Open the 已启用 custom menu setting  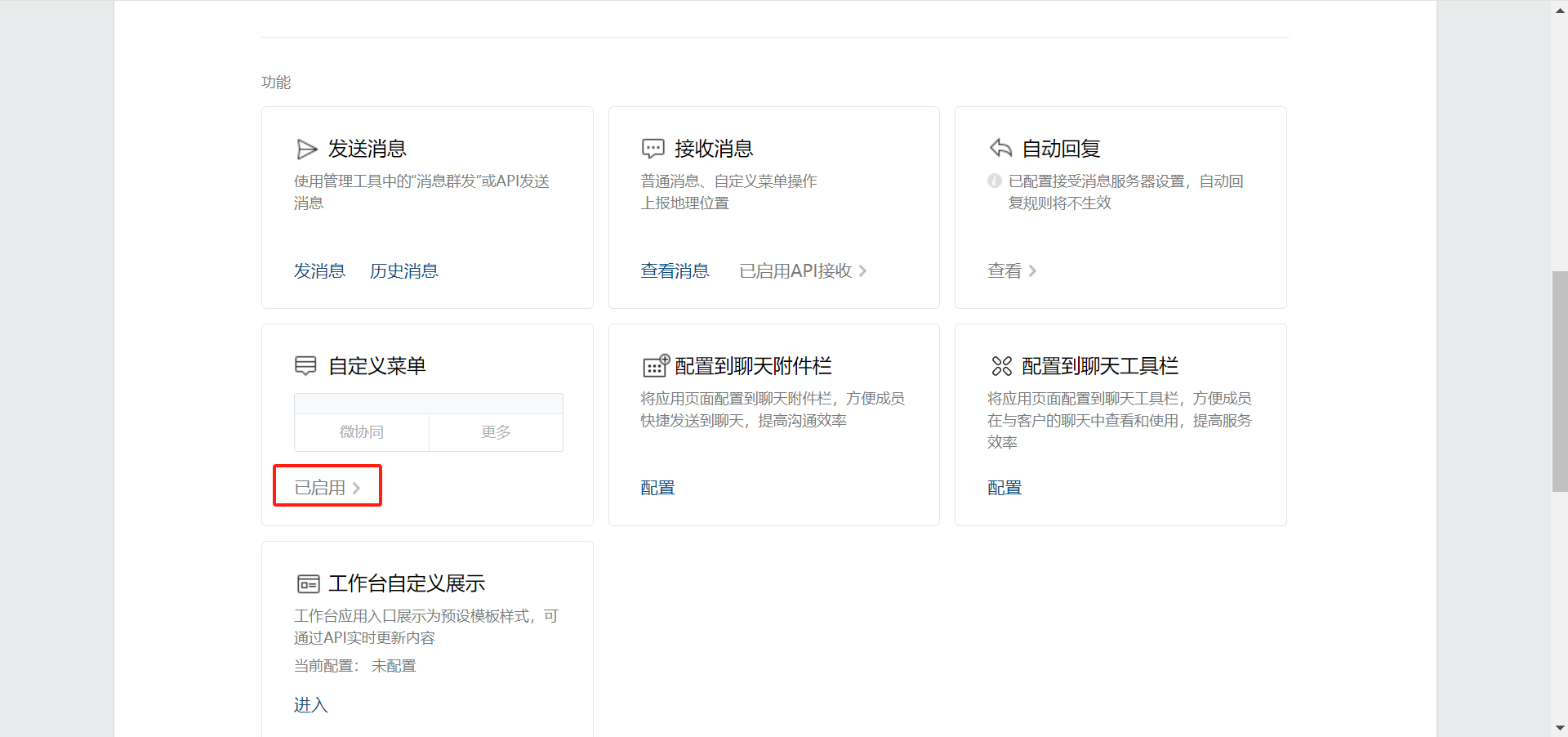pos(327,488)
